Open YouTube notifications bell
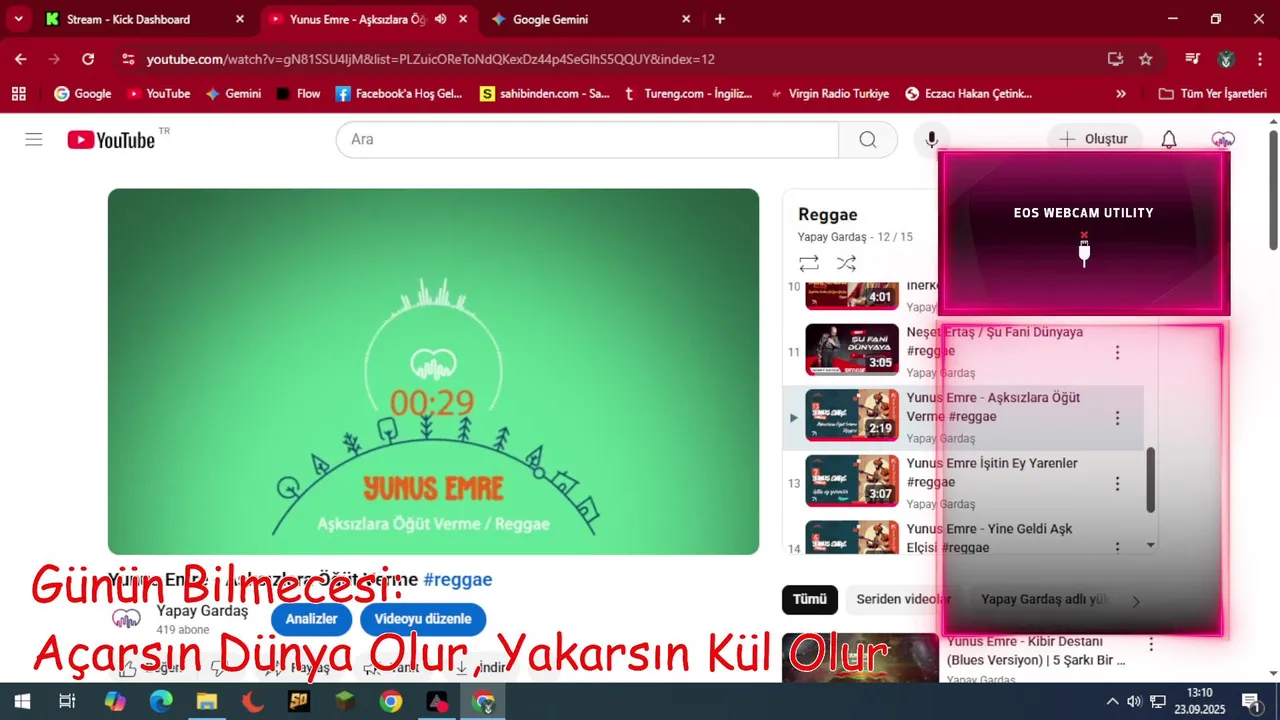Image resolution: width=1280 pixels, height=720 pixels. click(x=1169, y=139)
